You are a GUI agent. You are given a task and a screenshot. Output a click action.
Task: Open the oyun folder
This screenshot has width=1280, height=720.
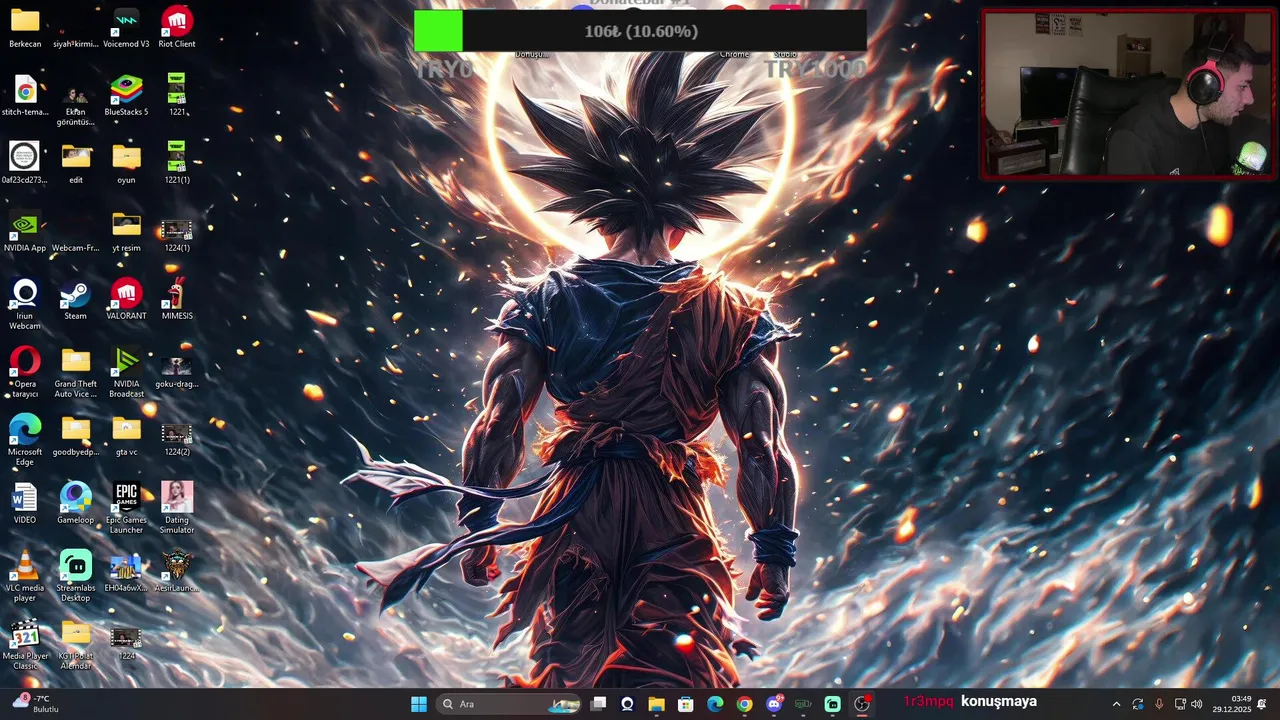[x=126, y=163]
